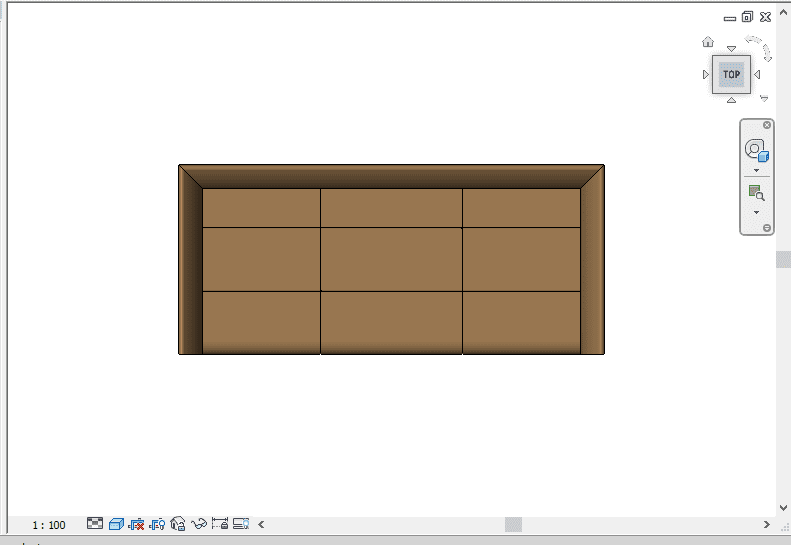Click the Reveal Constraints dimension-lock icon
Viewport: 791px width, 545px height.
[x=220, y=523]
